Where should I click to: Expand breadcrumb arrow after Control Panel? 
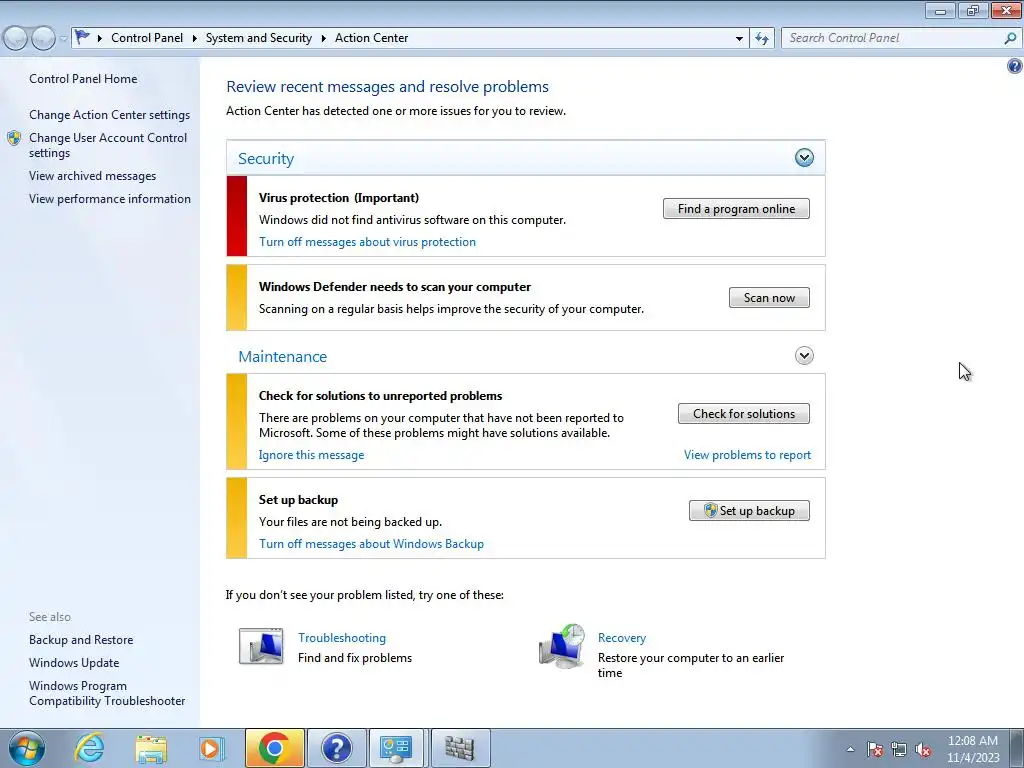[195, 38]
